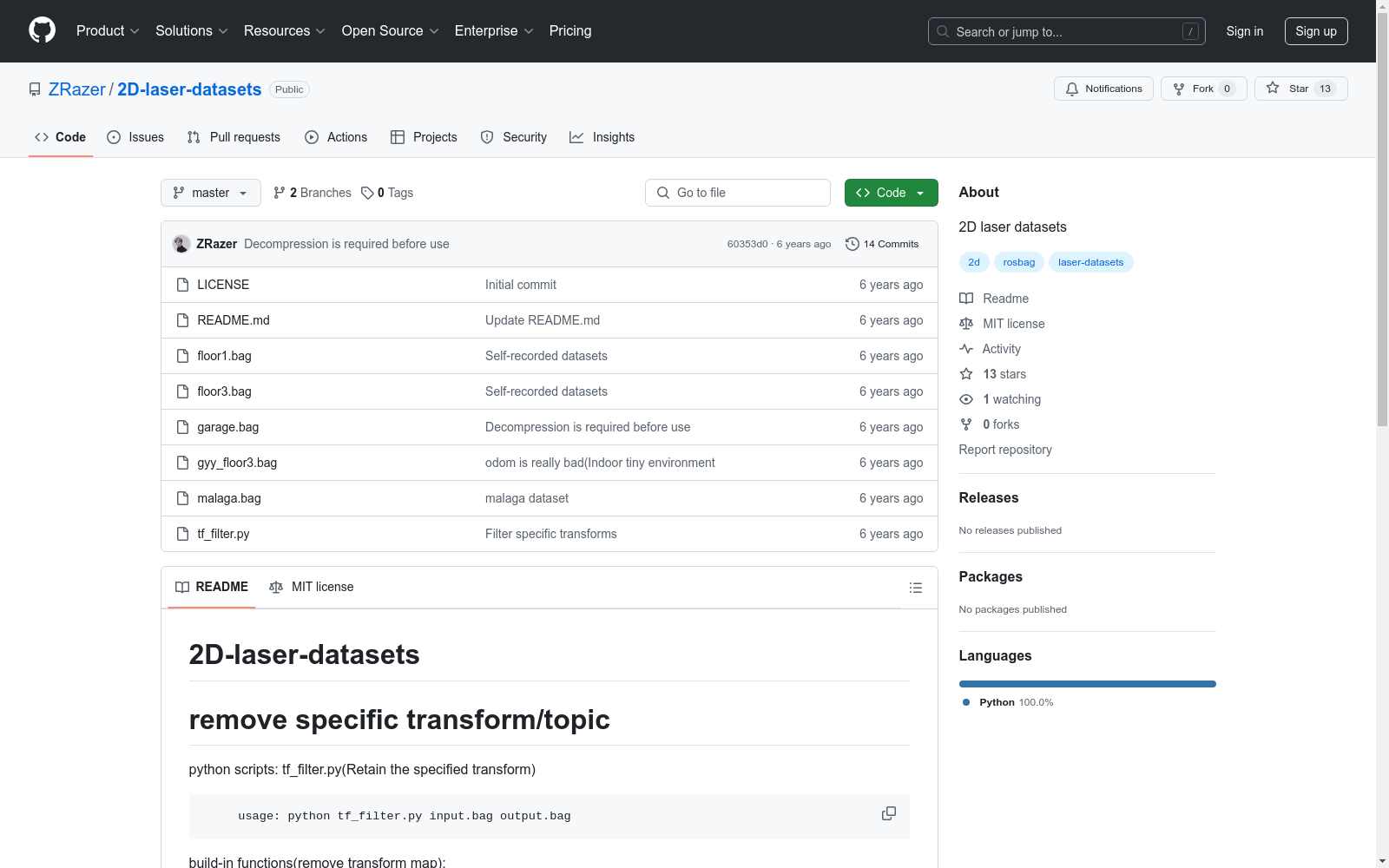The image size is (1389, 868).
Task: Switch to the Actions tab
Action: pyautogui.click(x=336, y=137)
